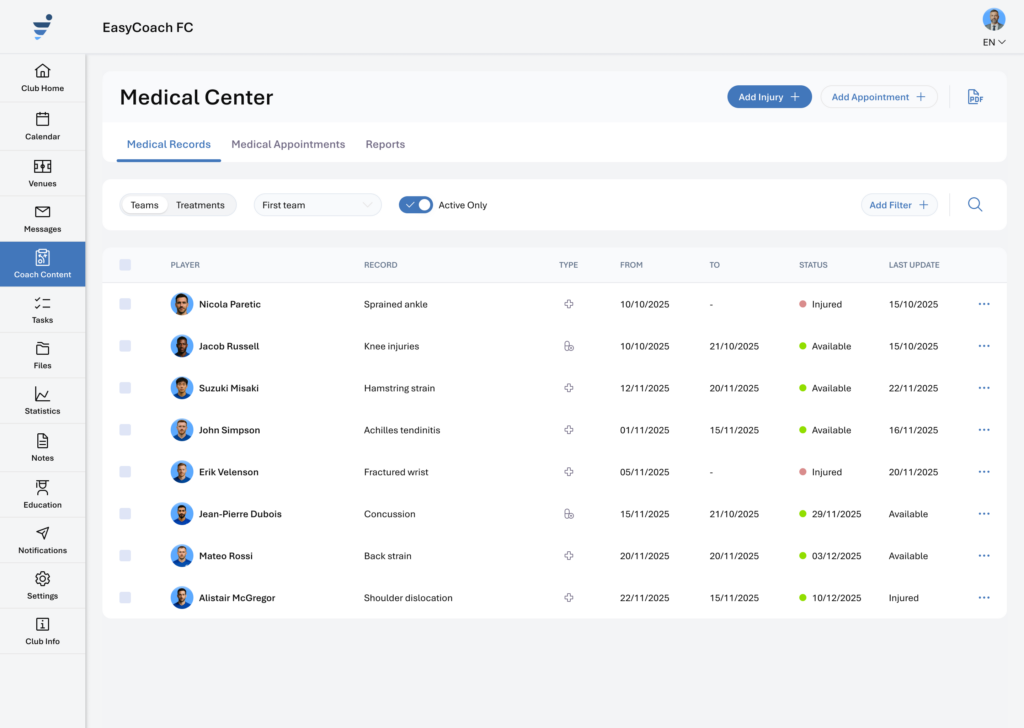Click the Add Appointment button
Viewport: 1024px width, 728px height.
click(x=879, y=97)
